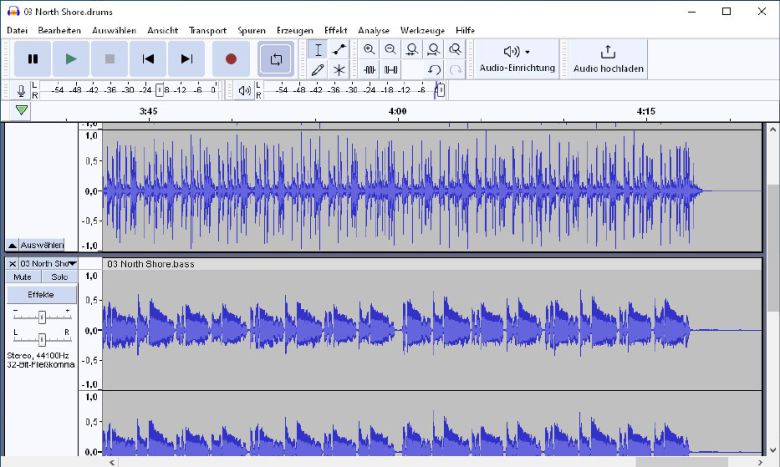Screen dimensions: 780x467
Task: Click the red Record button
Action: pyautogui.click(x=231, y=59)
